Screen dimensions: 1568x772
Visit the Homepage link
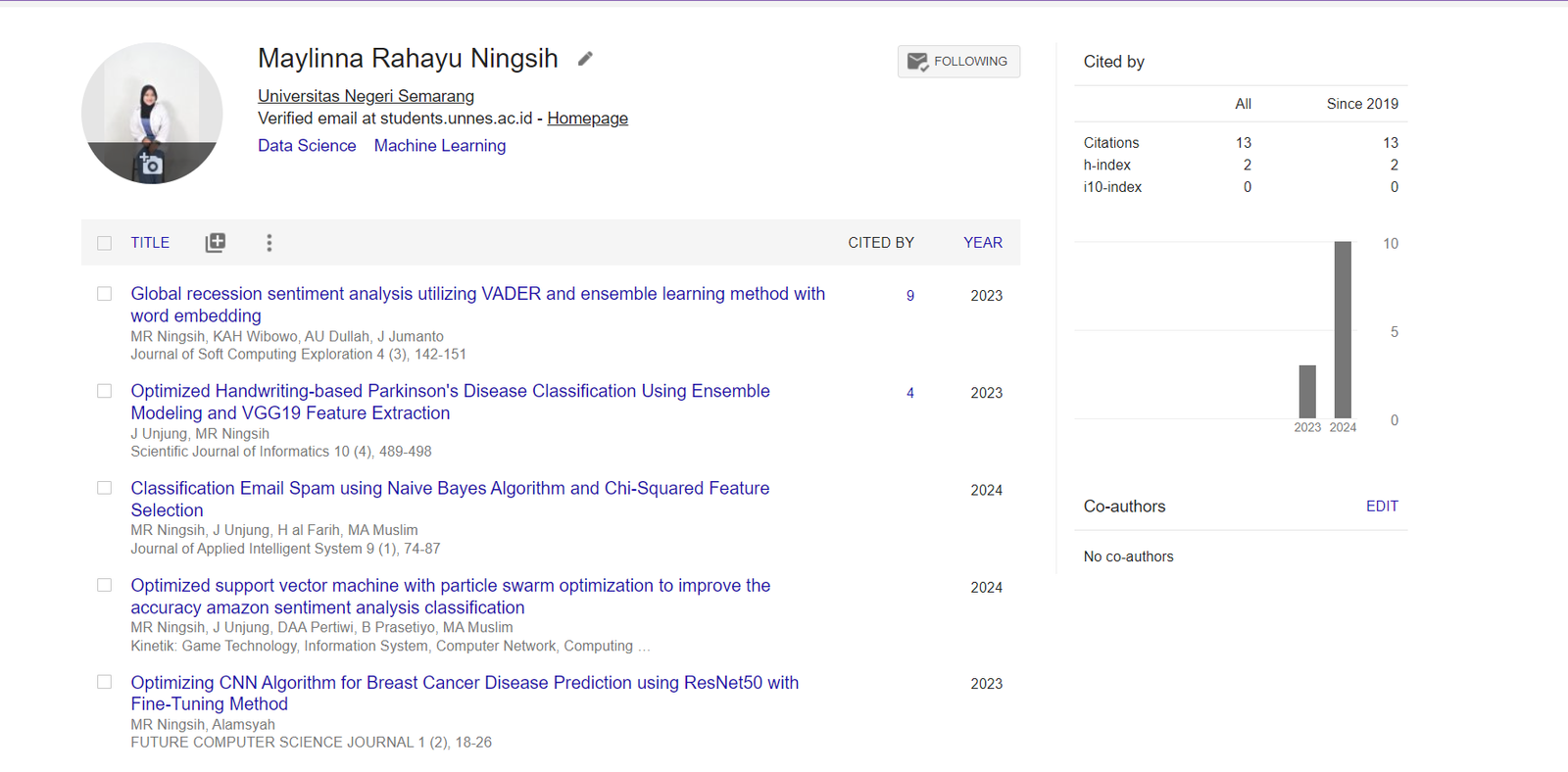tap(587, 119)
